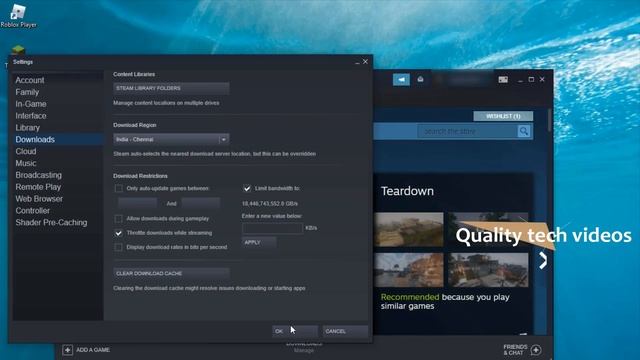This screenshot has width=640, height=360.
Task: Open bottom-right Teardown screenshot thumbnail
Action: (x=488, y=270)
